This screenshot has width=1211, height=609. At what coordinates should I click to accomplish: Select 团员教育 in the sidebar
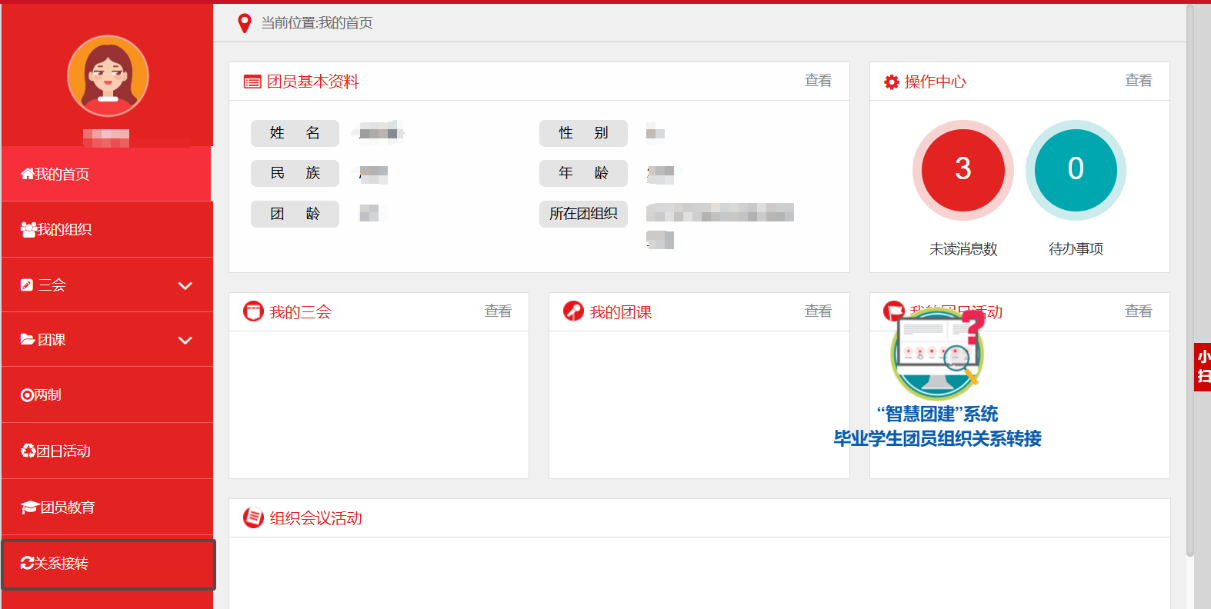58,507
